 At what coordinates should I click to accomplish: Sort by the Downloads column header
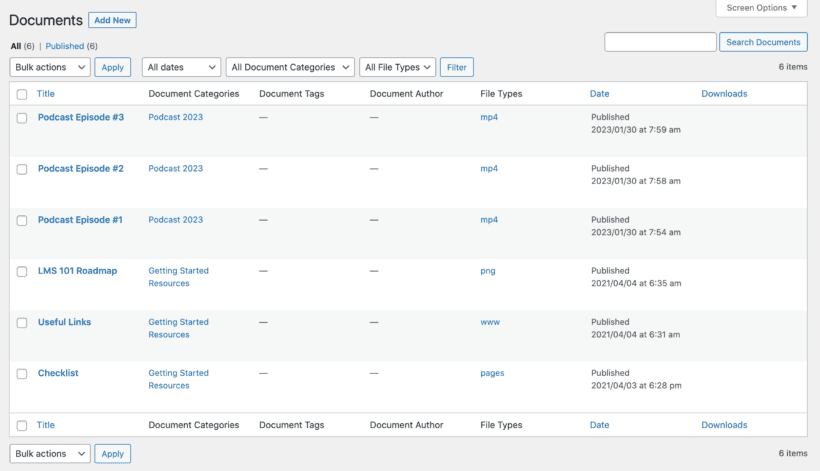724,94
